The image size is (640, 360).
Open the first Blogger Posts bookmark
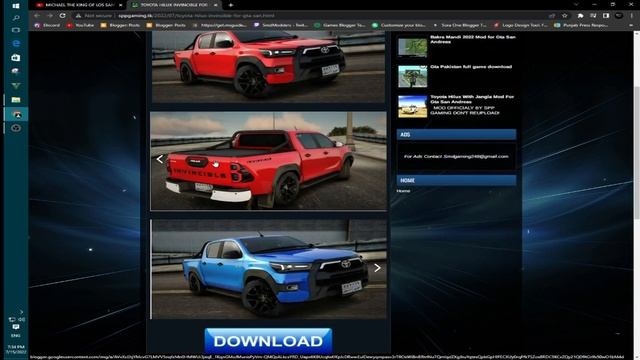point(120,25)
